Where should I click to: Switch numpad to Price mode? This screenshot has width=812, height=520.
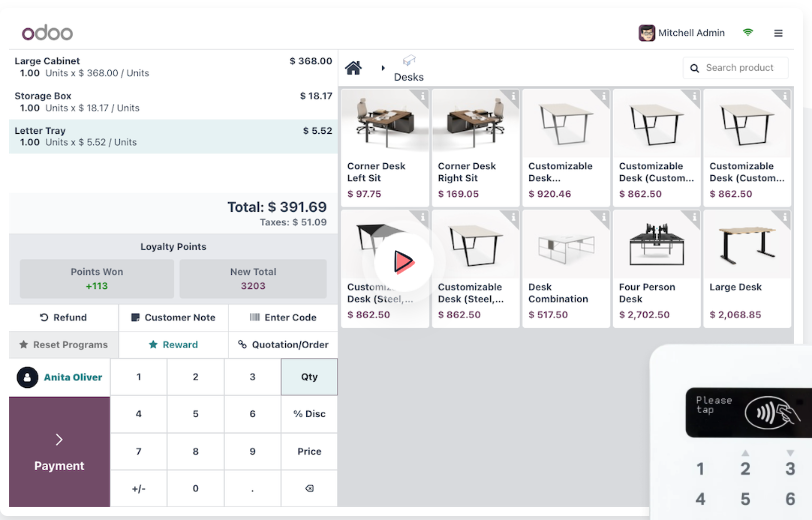[x=309, y=451]
